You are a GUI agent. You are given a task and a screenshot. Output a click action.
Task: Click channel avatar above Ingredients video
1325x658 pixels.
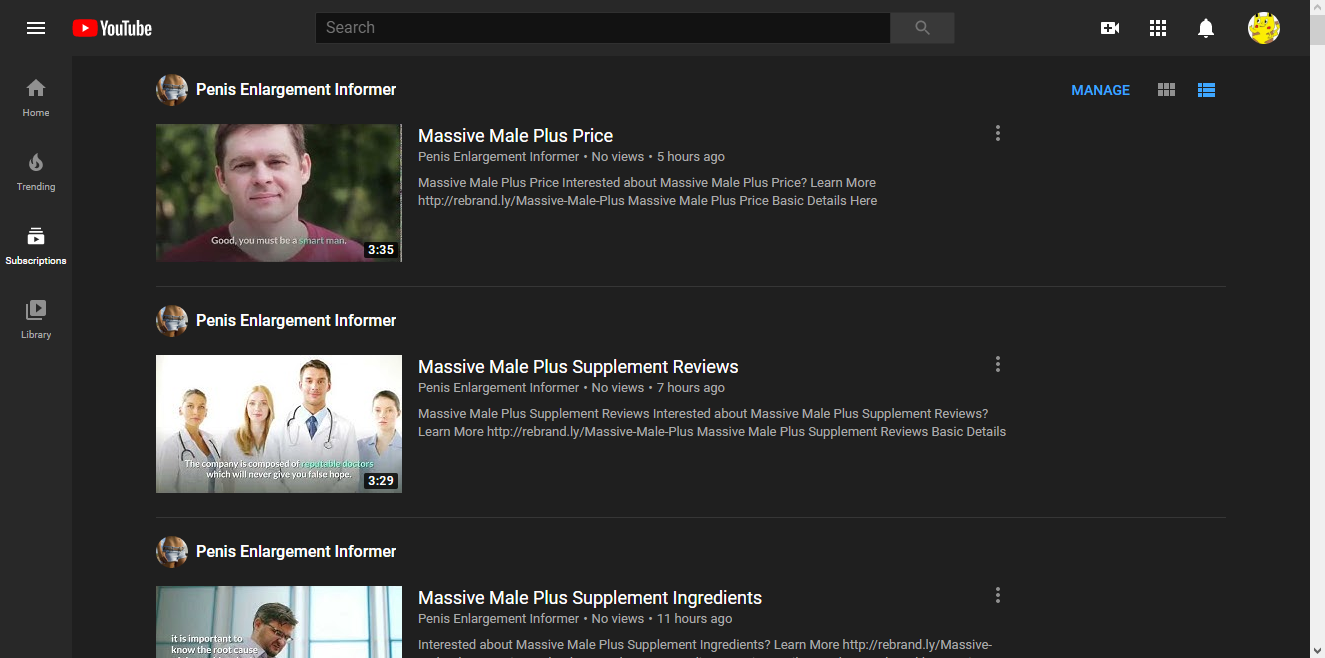click(172, 552)
